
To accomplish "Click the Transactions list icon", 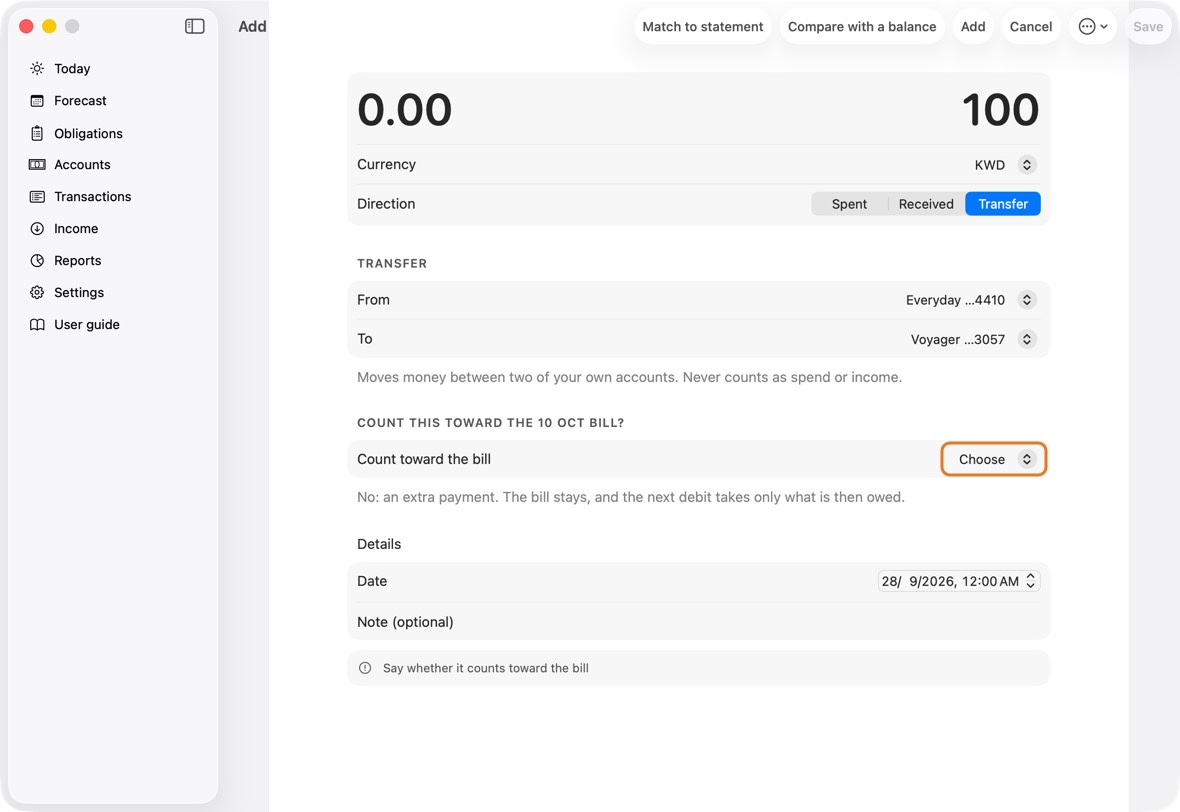I will tap(37, 196).
